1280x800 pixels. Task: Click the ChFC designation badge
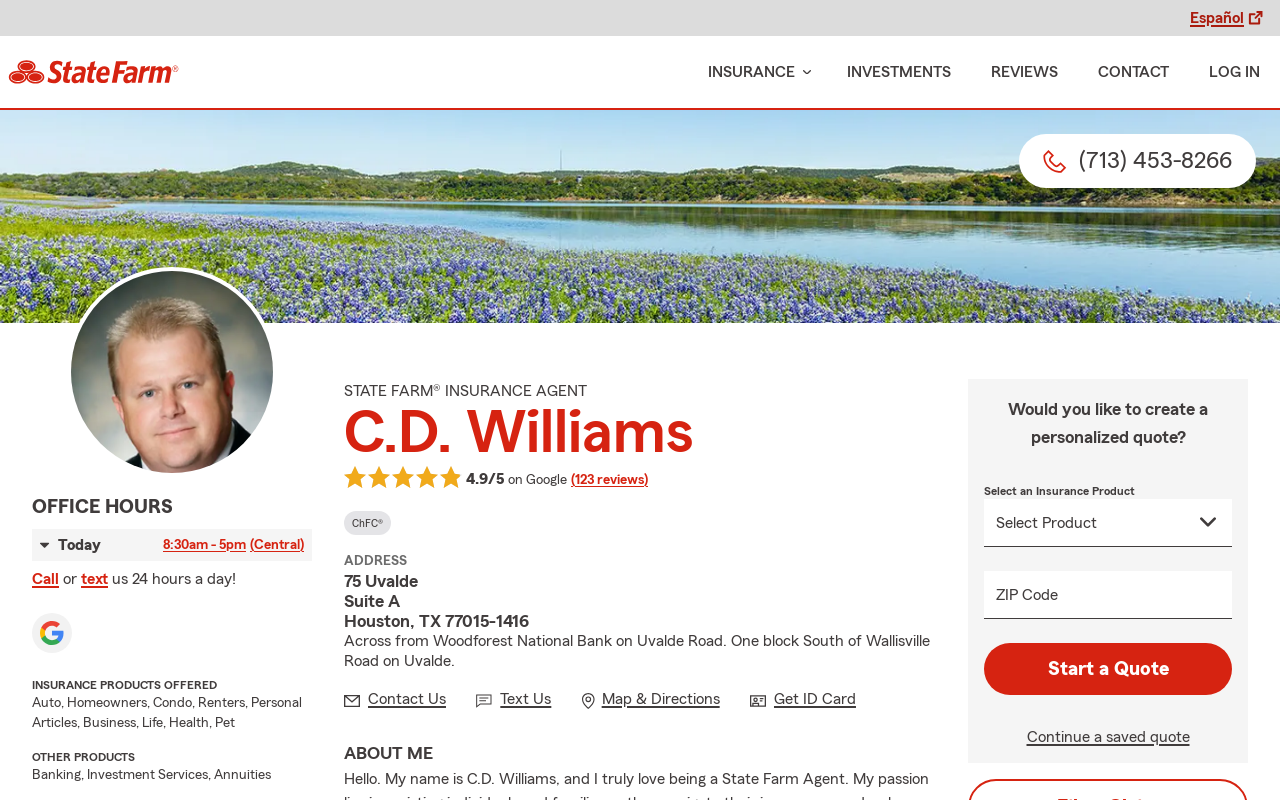click(x=367, y=523)
